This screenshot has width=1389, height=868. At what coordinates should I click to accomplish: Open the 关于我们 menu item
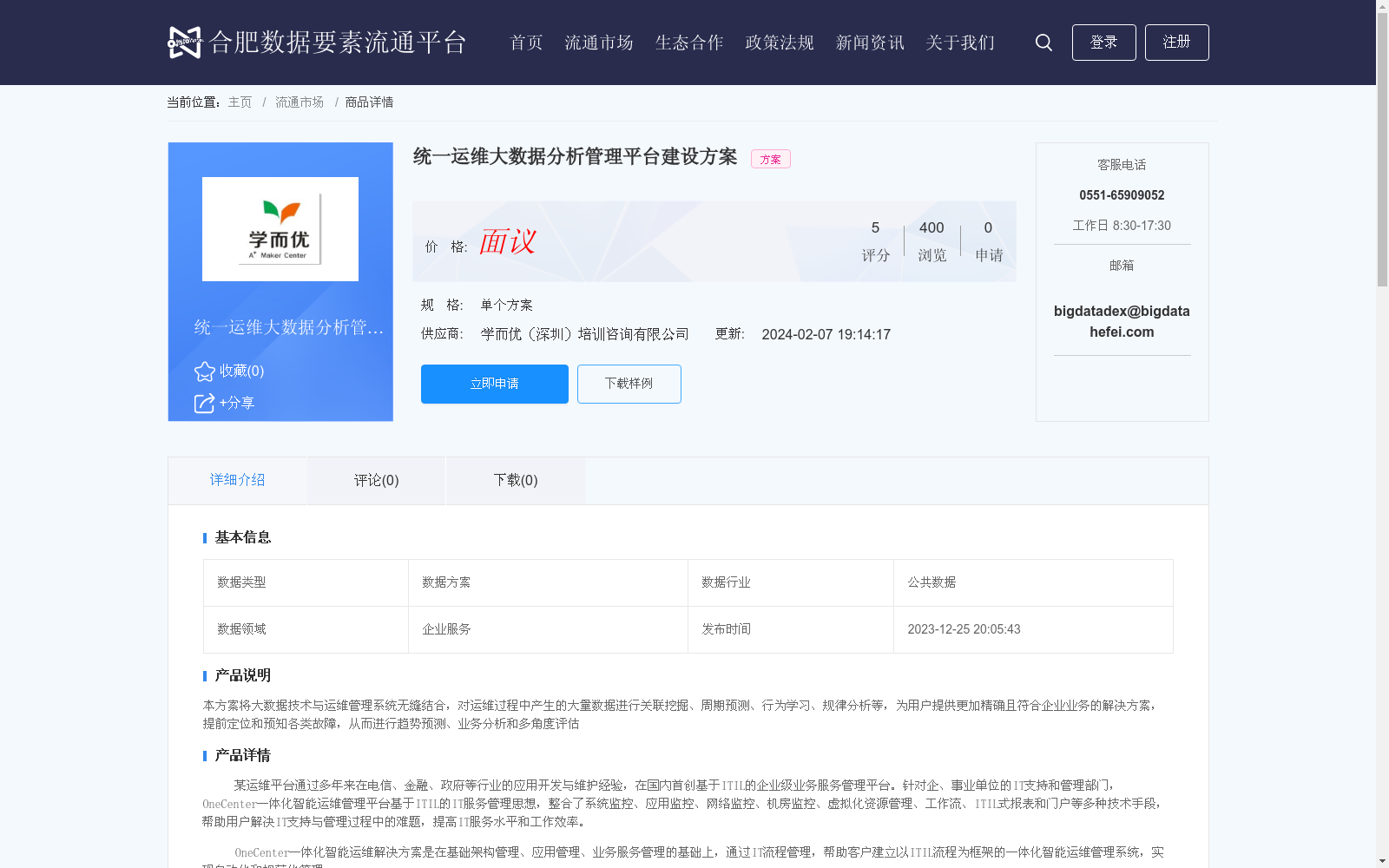pos(960,43)
